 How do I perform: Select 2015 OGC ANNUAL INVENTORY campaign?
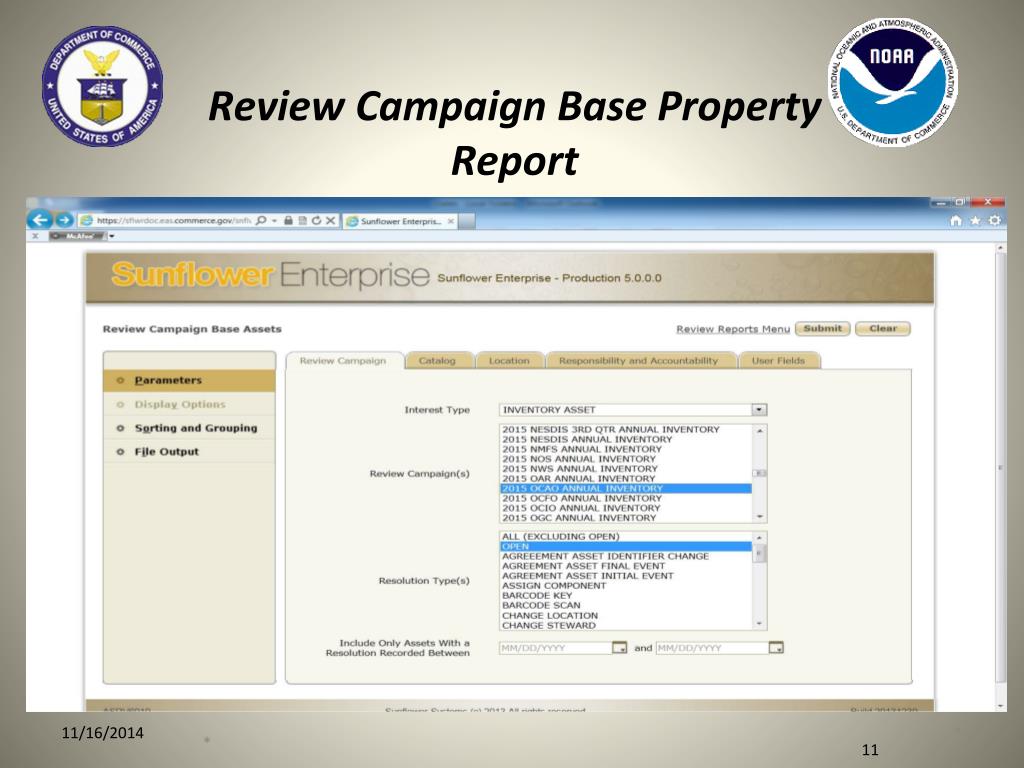(626, 518)
